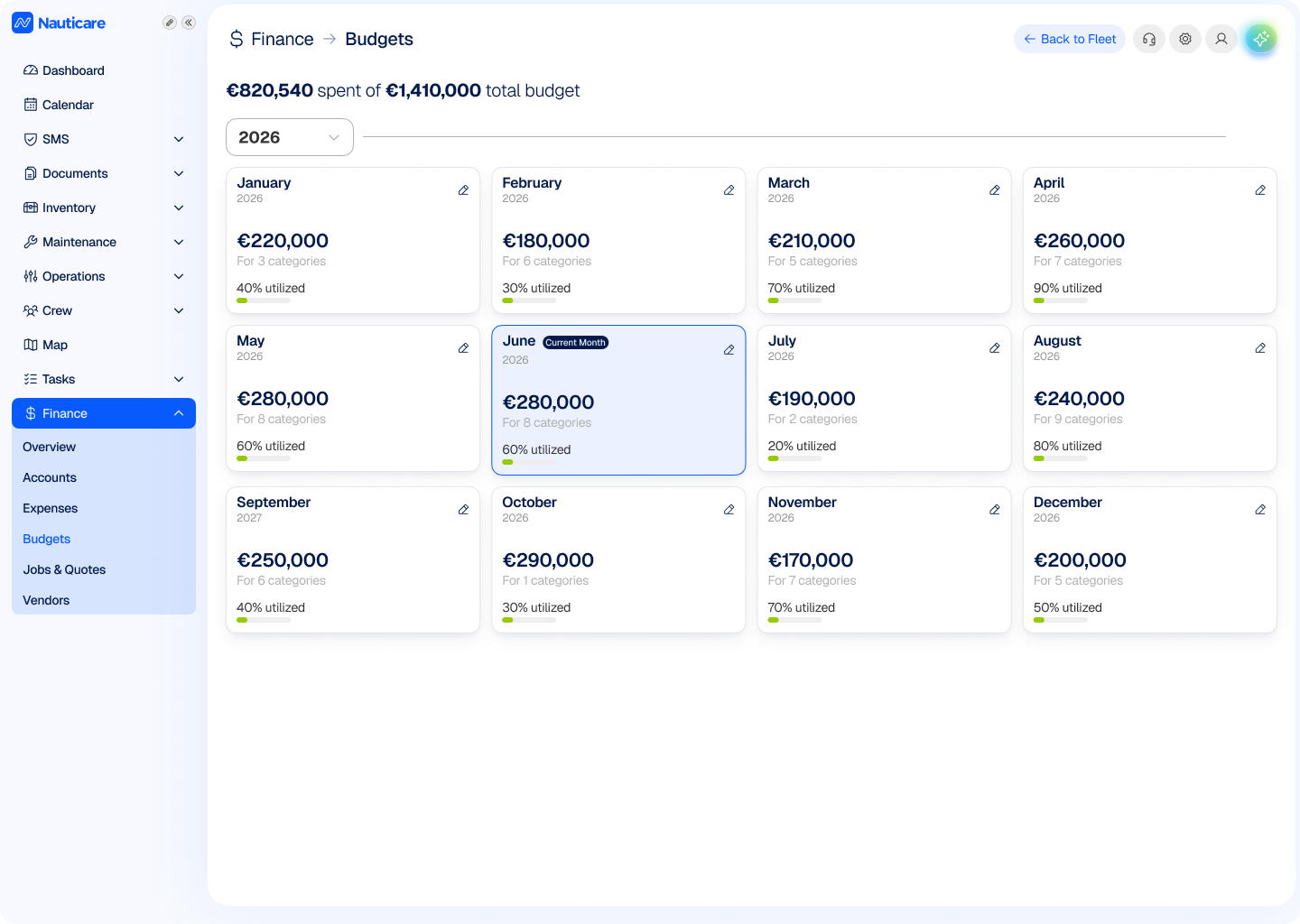Open the 2026 year dropdown
The width and height of the screenshot is (1300, 924).
(x=290, y=137)
